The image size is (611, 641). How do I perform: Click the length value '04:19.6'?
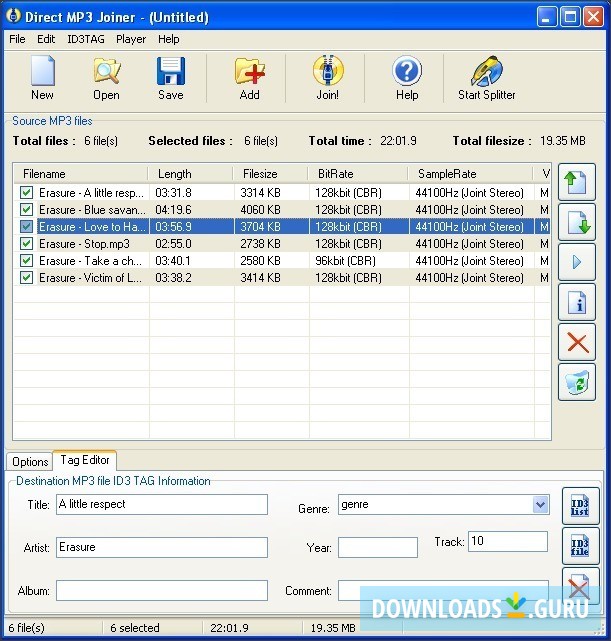click(173, 210)
